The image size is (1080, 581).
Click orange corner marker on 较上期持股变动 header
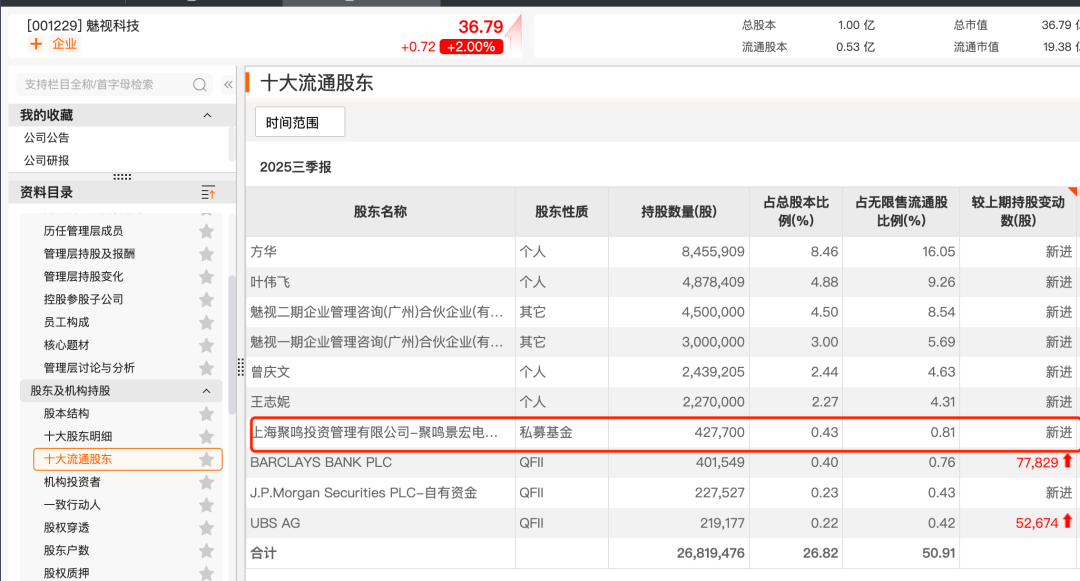point(1075,190)
